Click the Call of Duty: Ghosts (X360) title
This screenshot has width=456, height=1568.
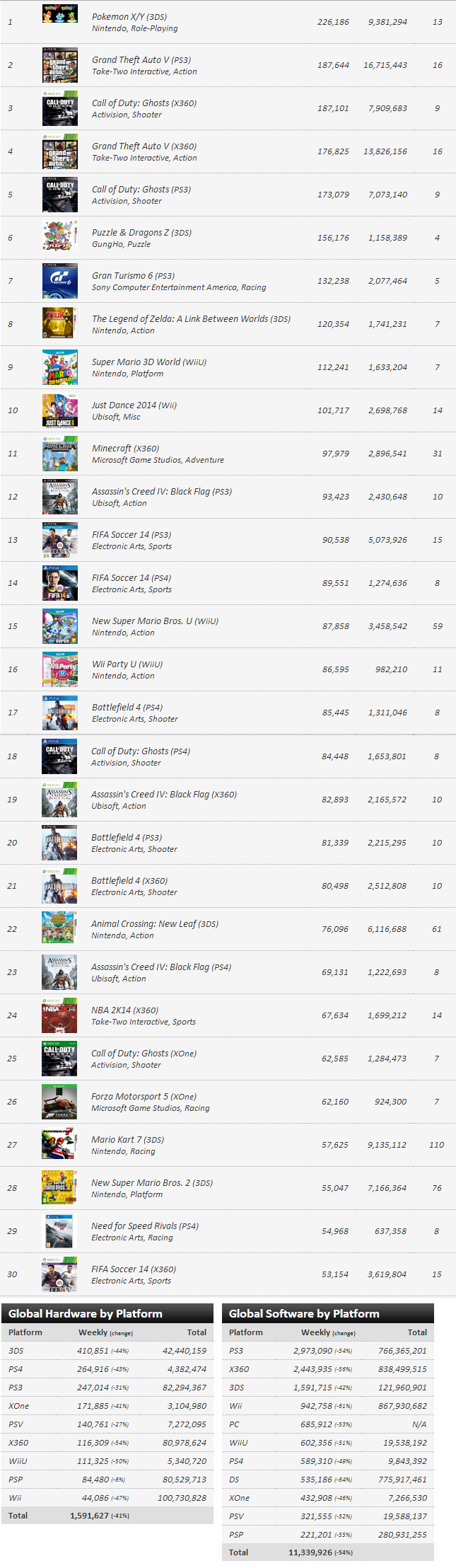coord(144,103)
